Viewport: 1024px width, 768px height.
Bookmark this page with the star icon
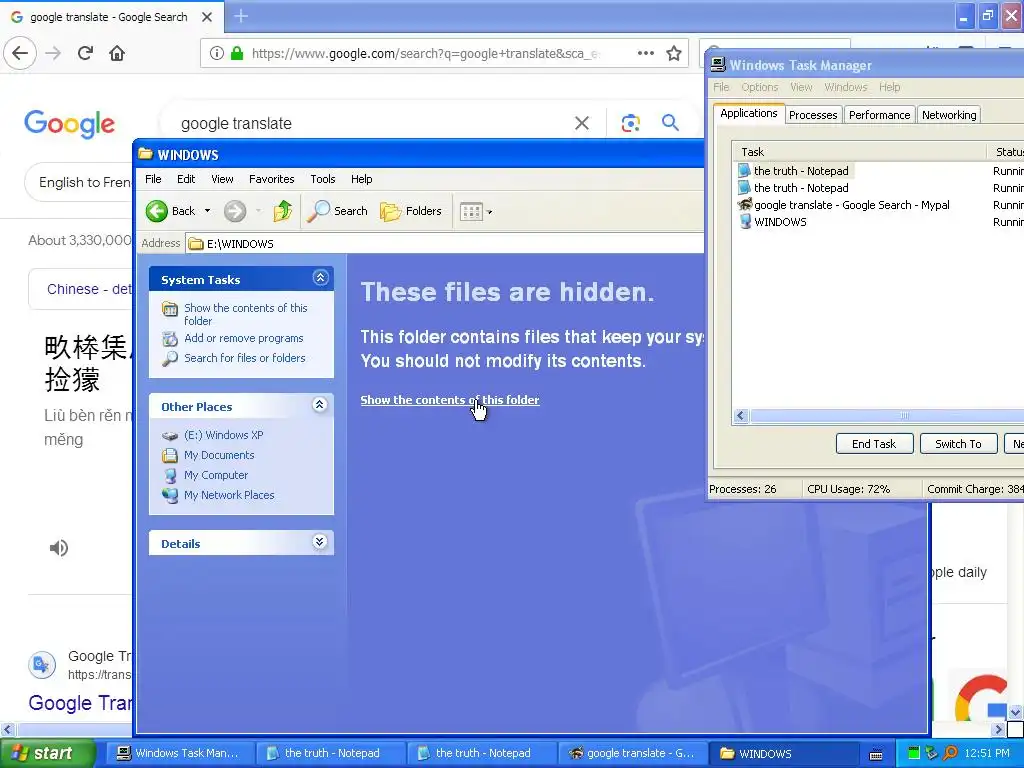point(673,53)
